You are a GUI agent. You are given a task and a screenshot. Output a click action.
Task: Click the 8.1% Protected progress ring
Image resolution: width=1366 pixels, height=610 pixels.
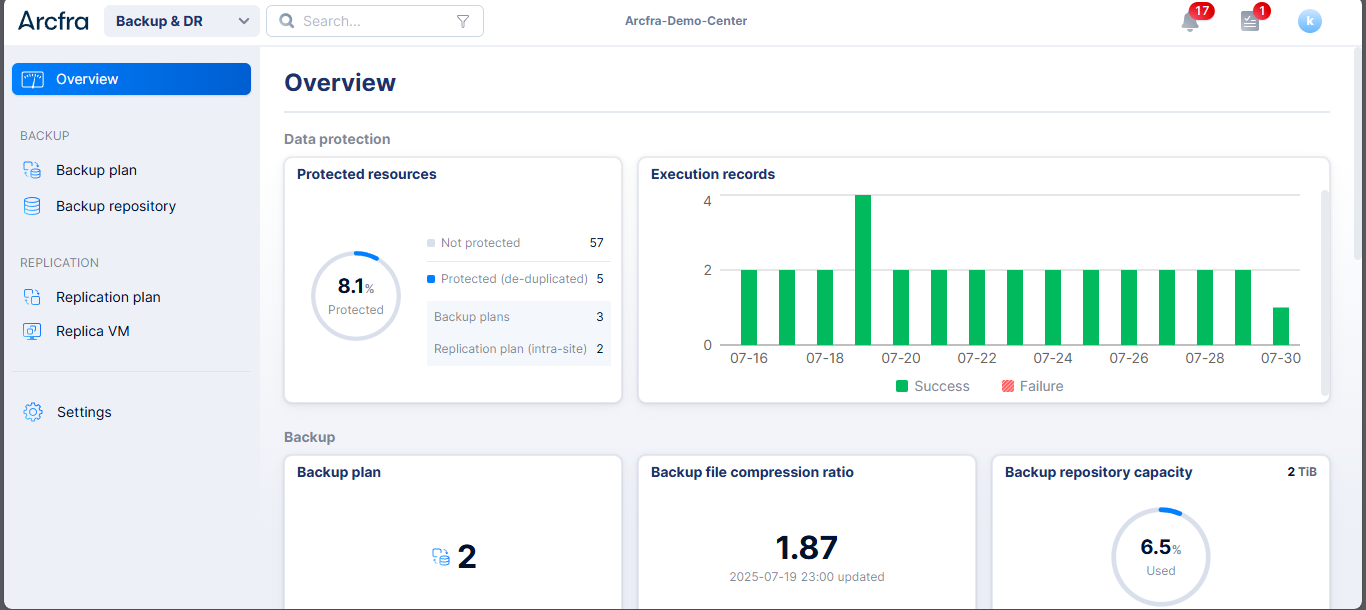point(356,296)
